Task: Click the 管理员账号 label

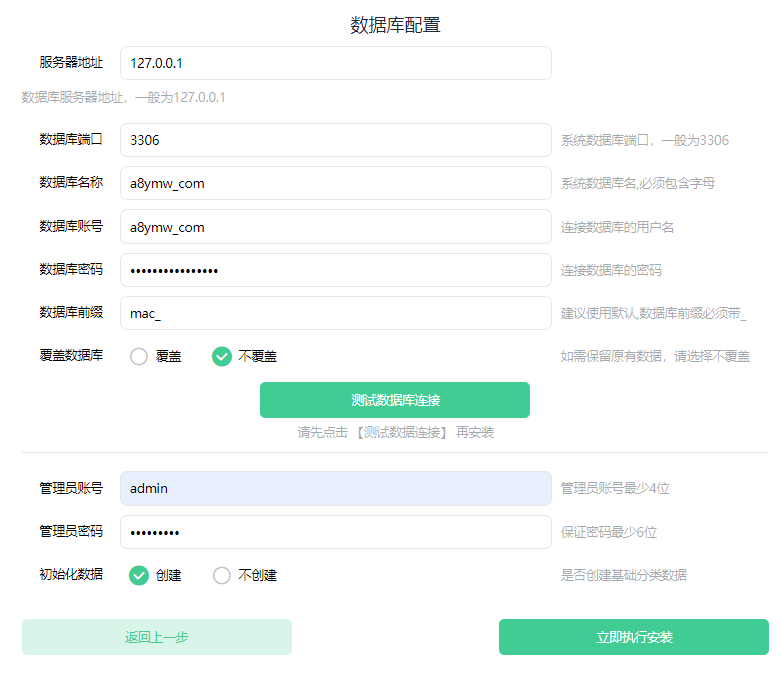Action: (x=71, y=488)
